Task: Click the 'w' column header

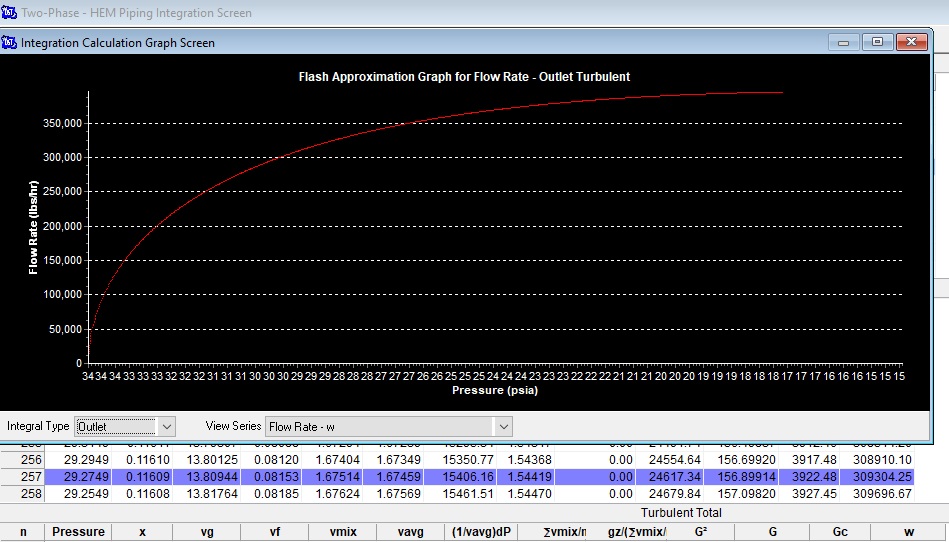Action: 908,532
